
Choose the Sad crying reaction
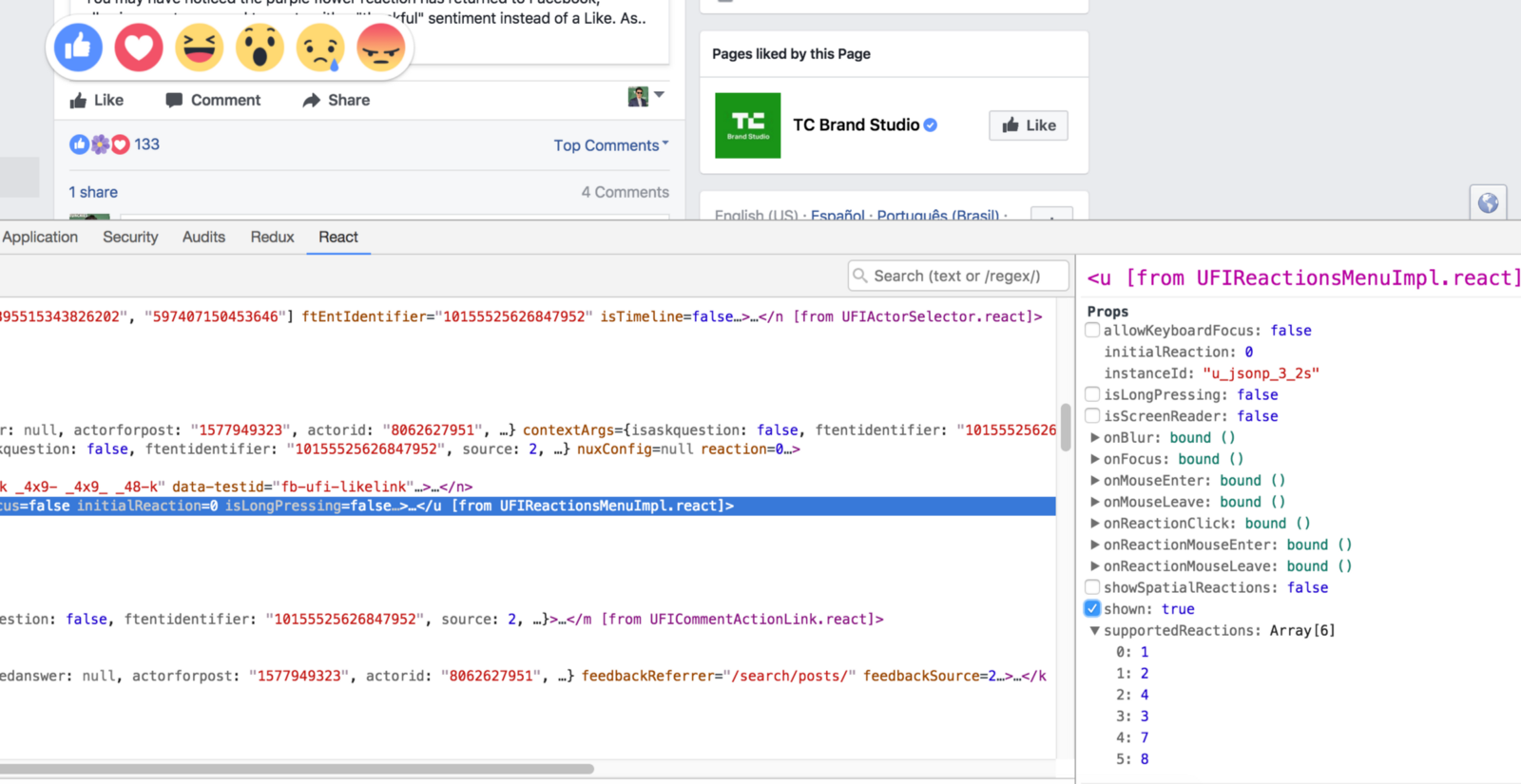click(320, 47)
